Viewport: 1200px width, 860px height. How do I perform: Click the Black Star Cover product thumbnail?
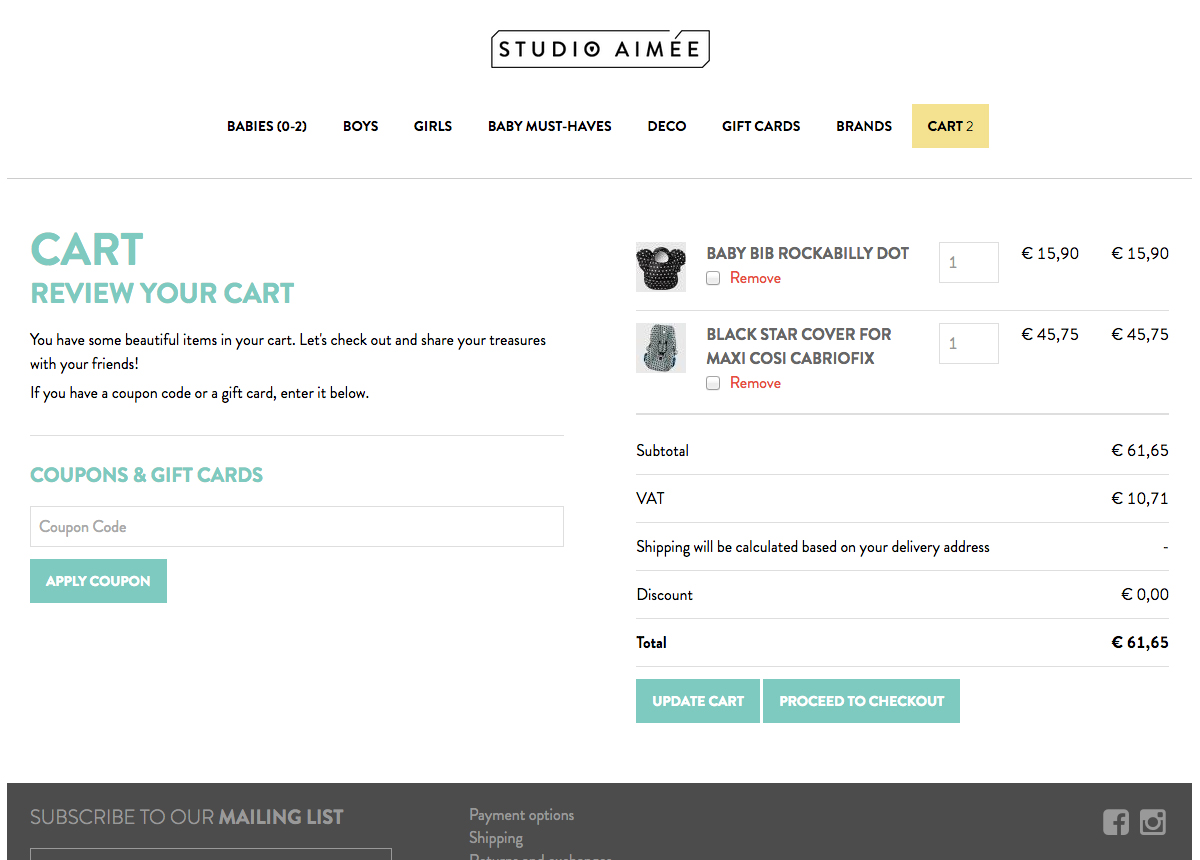click(660, 348)
